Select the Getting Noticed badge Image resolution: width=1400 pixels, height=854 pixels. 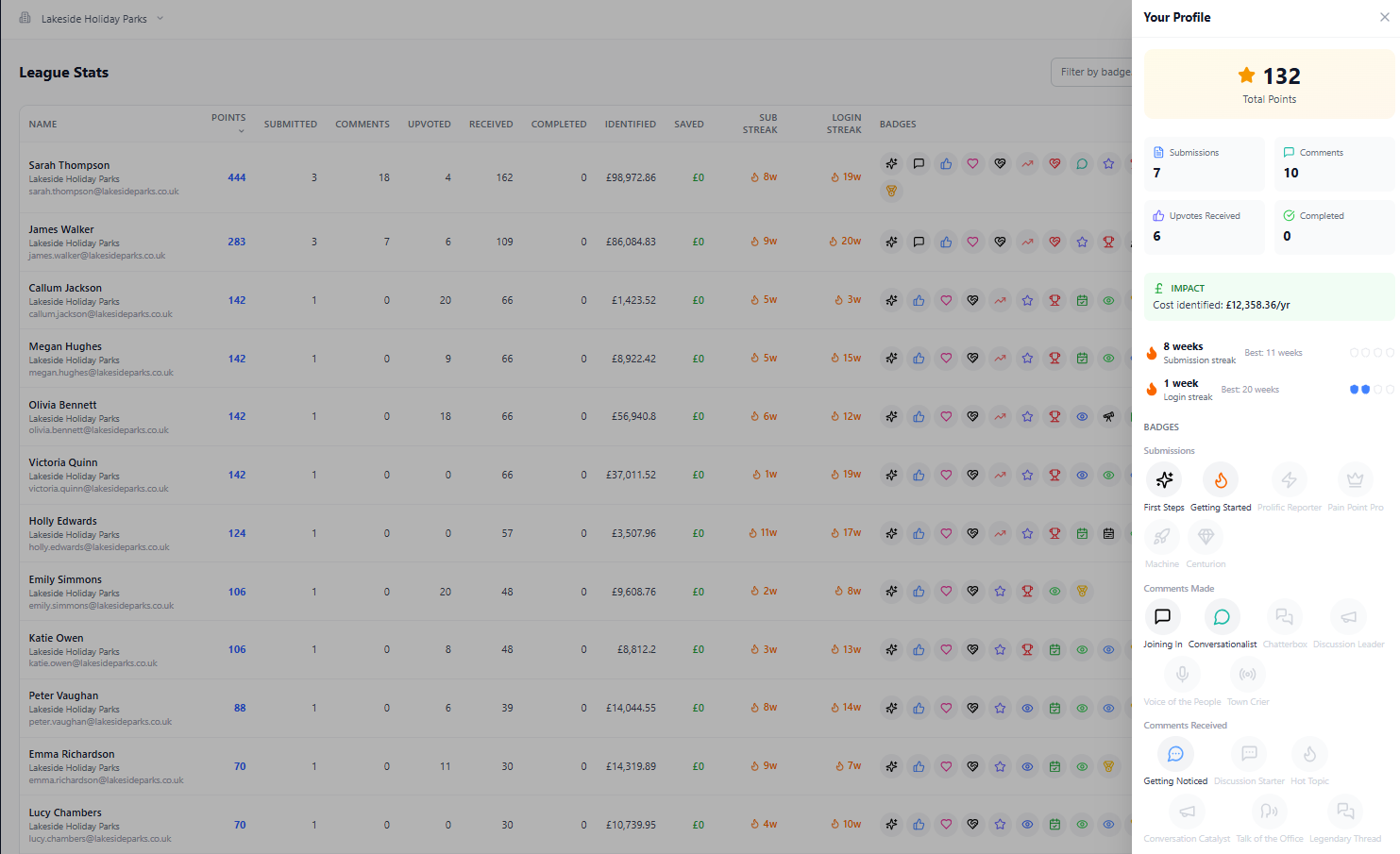tap(1175, 753)
